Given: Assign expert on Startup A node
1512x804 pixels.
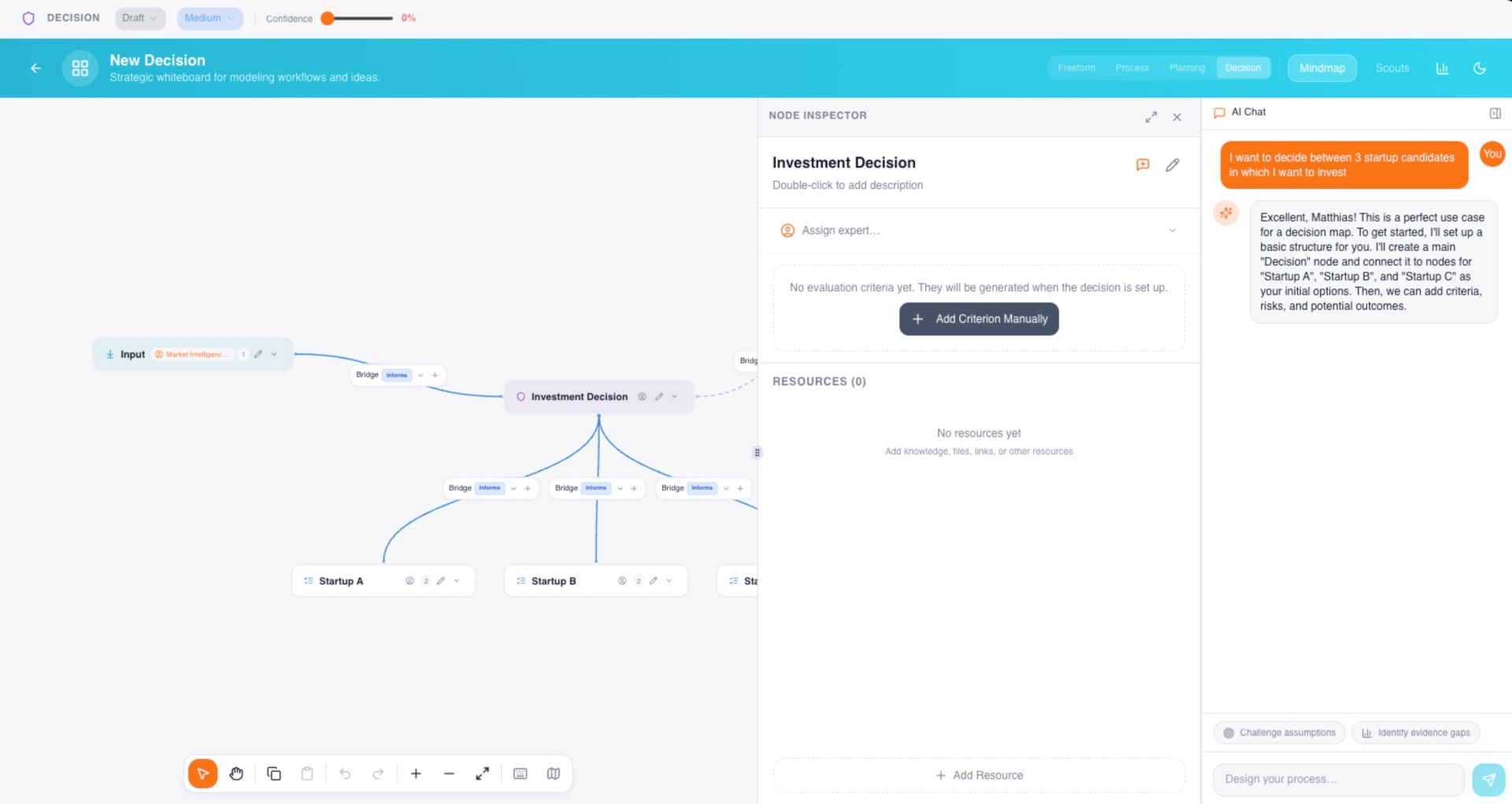Looking at the screenshot, I should coord(409,581).
